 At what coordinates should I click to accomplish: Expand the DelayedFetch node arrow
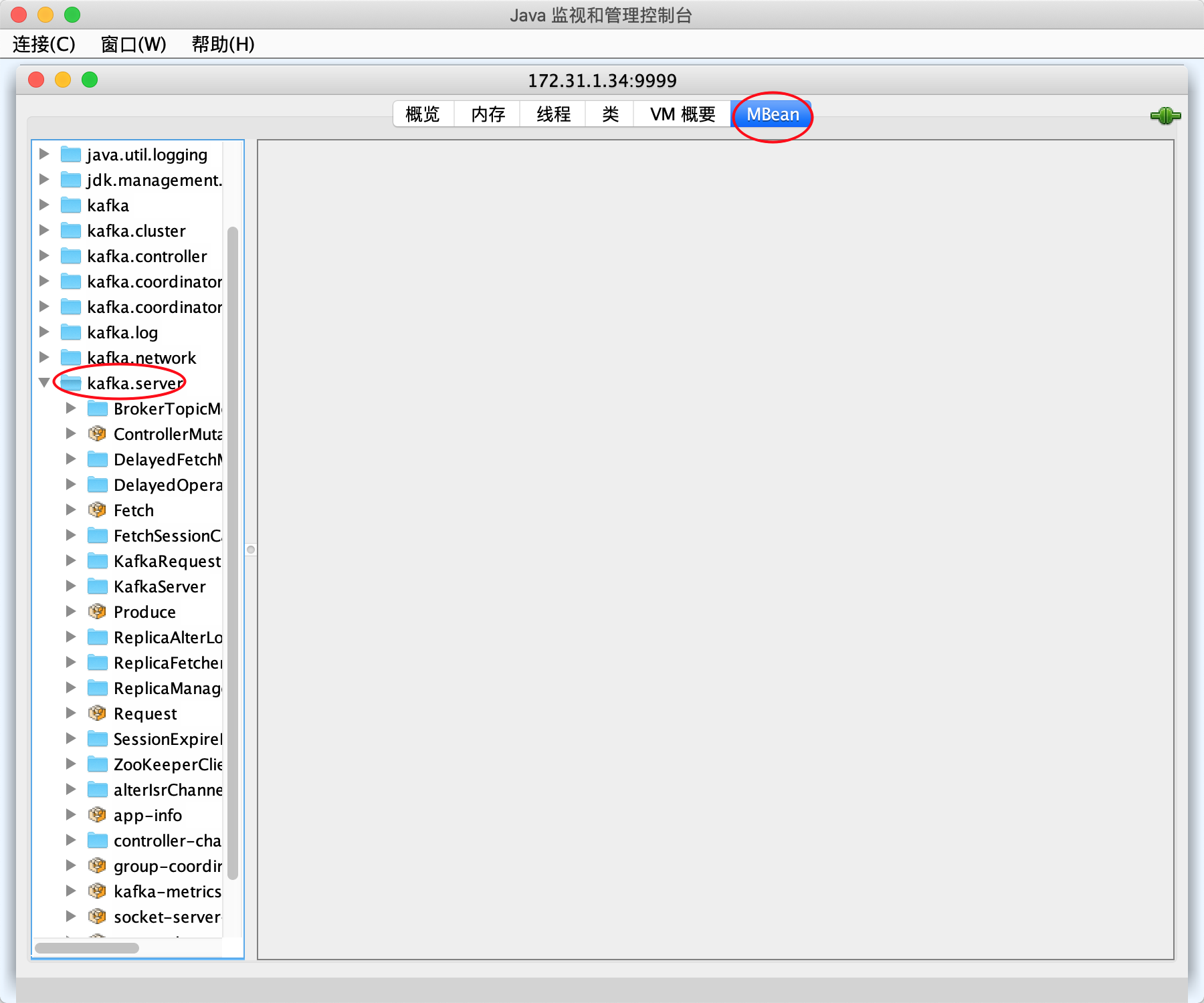pyautogui.click(x=71, y=459)
